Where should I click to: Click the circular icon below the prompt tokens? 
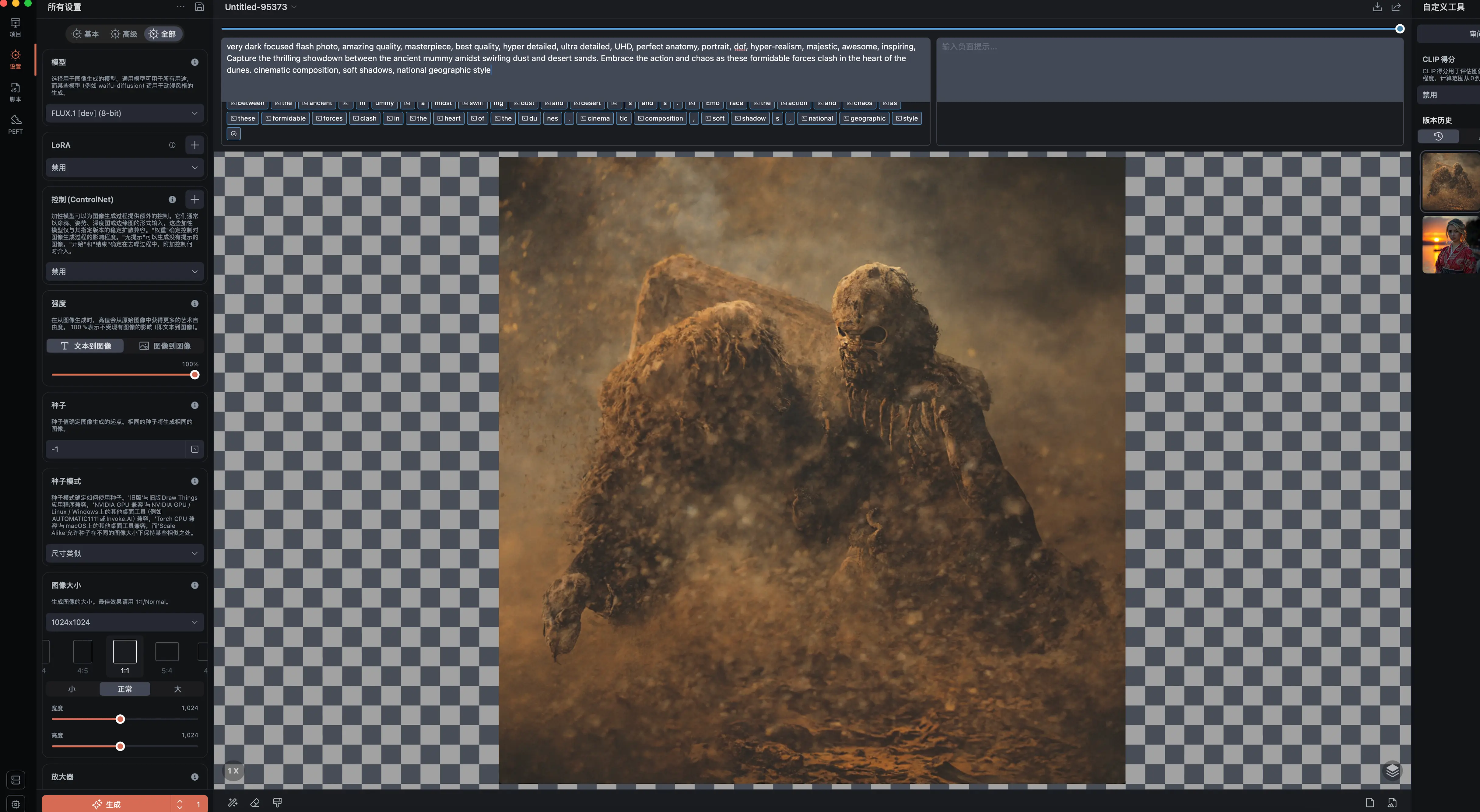[234, 134]
